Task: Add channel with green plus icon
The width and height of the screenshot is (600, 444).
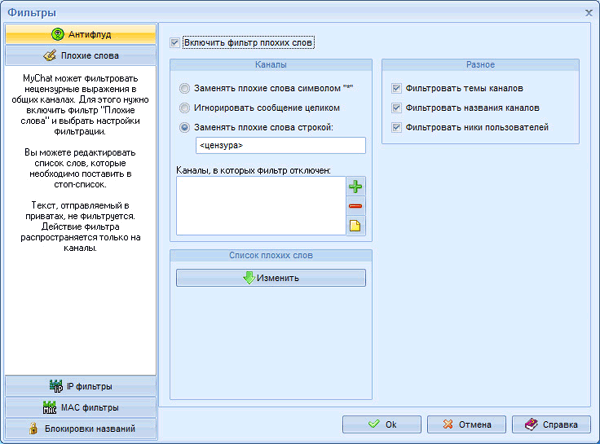Action: (x=355, y=186)
